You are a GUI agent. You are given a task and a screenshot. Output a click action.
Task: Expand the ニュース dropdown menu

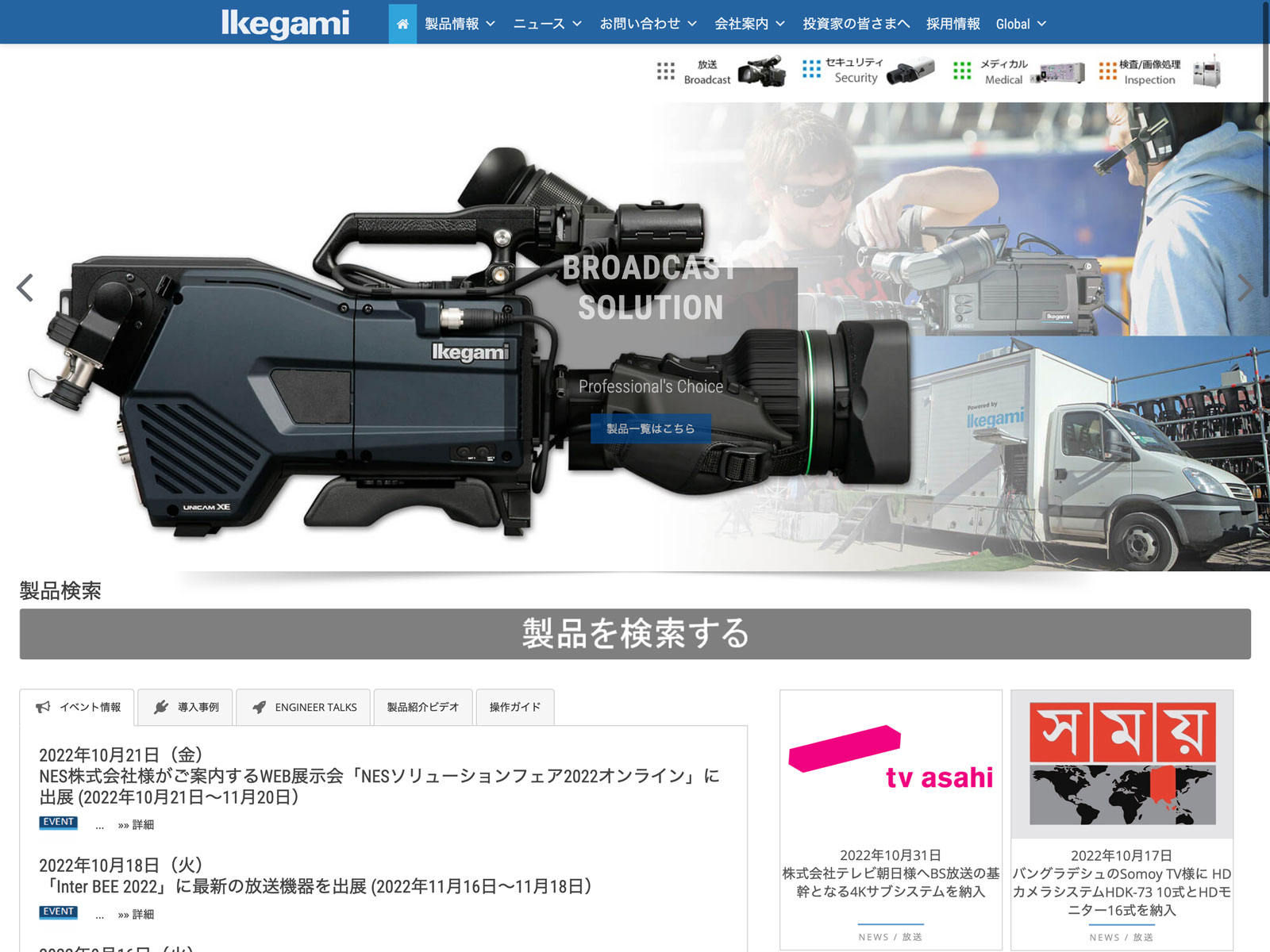point(547,24)
